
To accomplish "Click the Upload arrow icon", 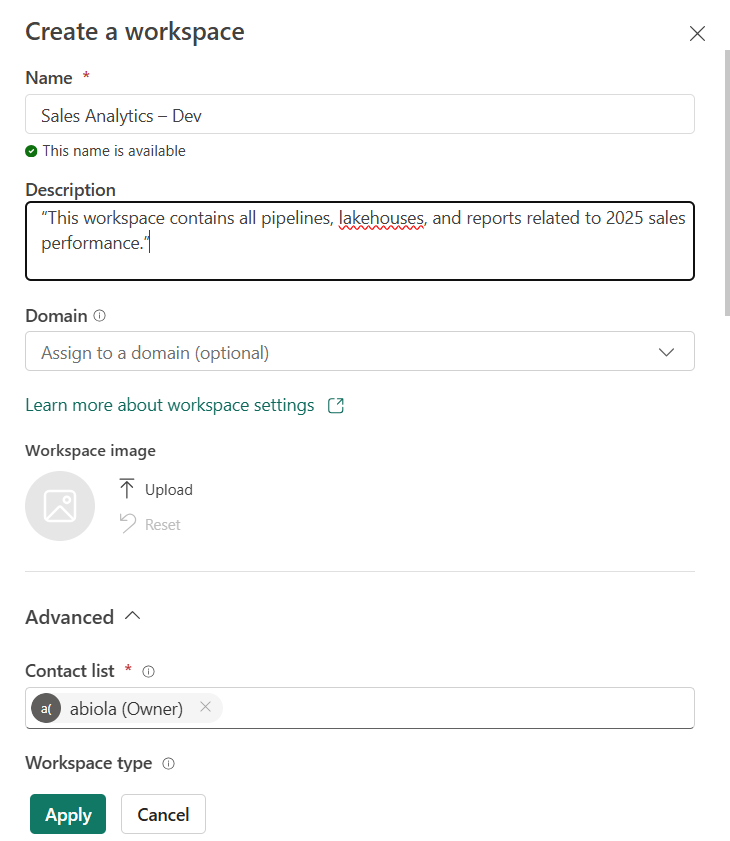I will point(127,489).
